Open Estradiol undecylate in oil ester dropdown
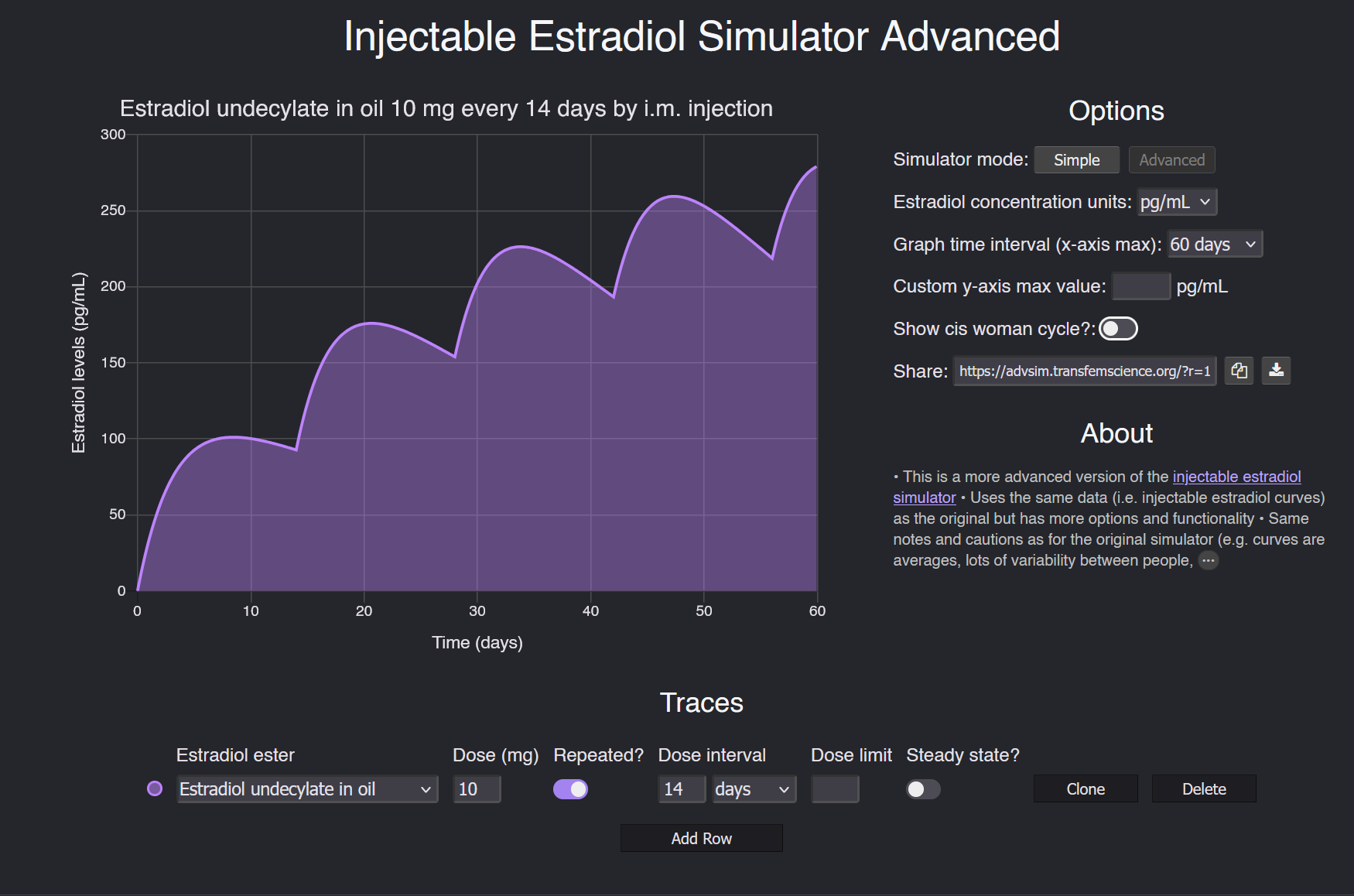Viewport: 1354px width, 896px height. coord(307,789)
